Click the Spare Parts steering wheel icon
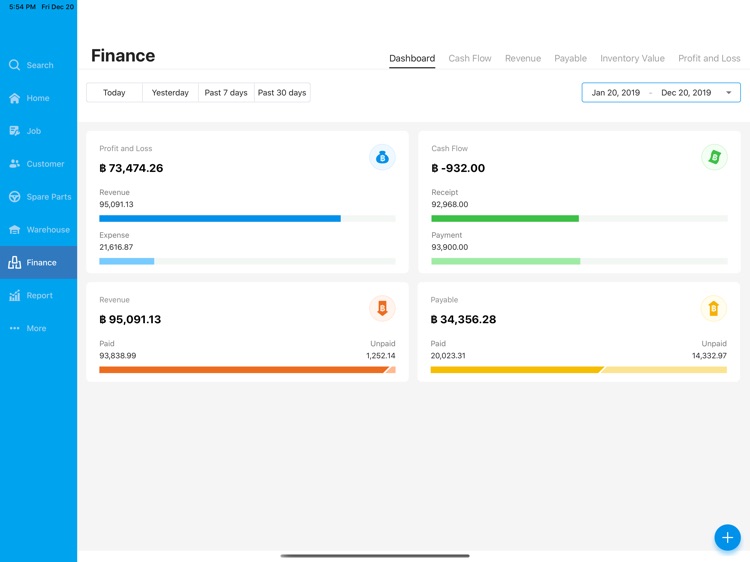The image size is (750, 562). [x=14, y=197]
